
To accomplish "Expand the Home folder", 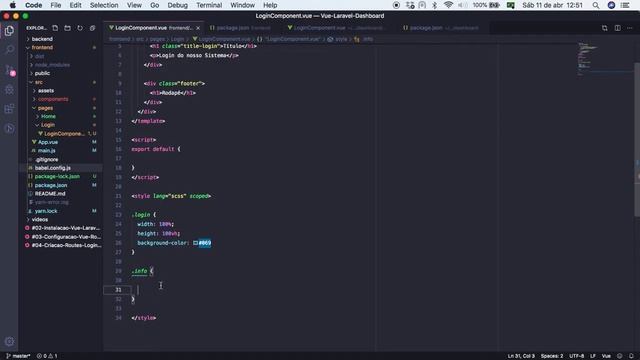I will coord(48,116).
